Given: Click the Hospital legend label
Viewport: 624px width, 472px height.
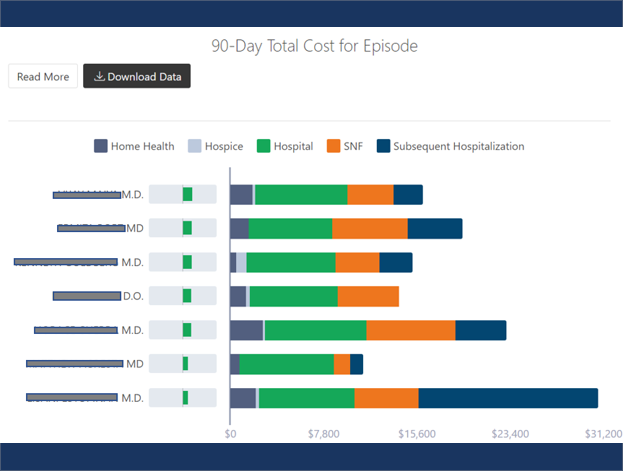Looking at the screenshot, I should [x=293, y=146].
